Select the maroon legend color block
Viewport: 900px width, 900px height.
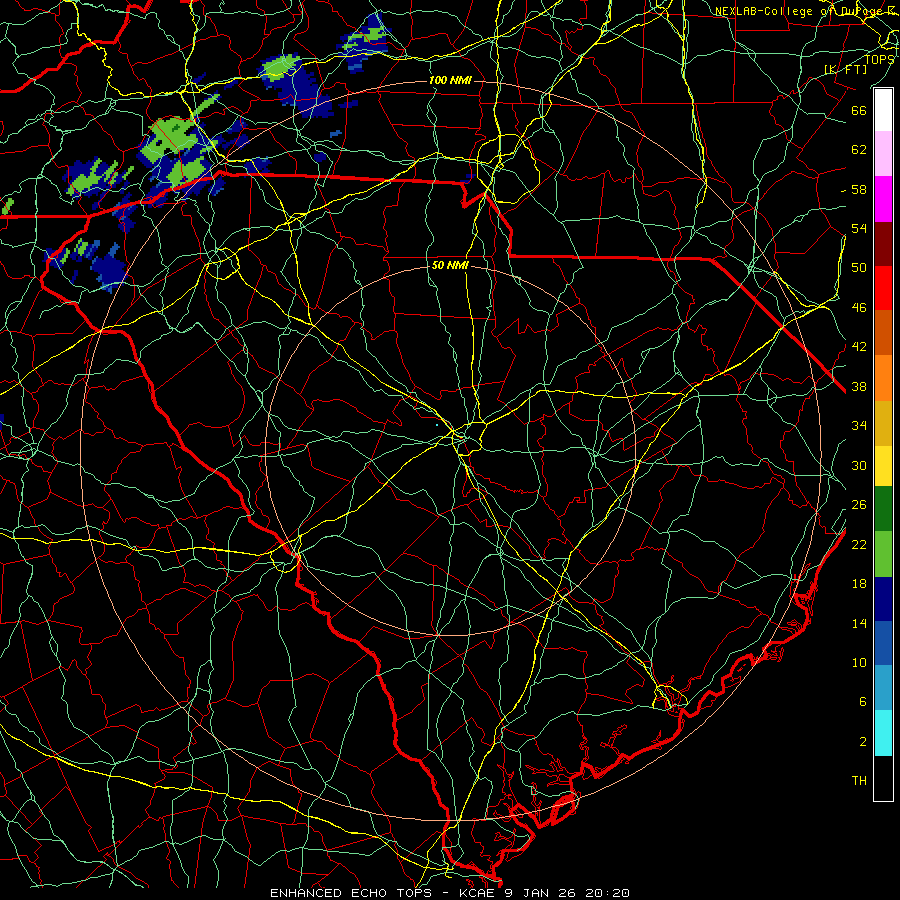(883, 244)
